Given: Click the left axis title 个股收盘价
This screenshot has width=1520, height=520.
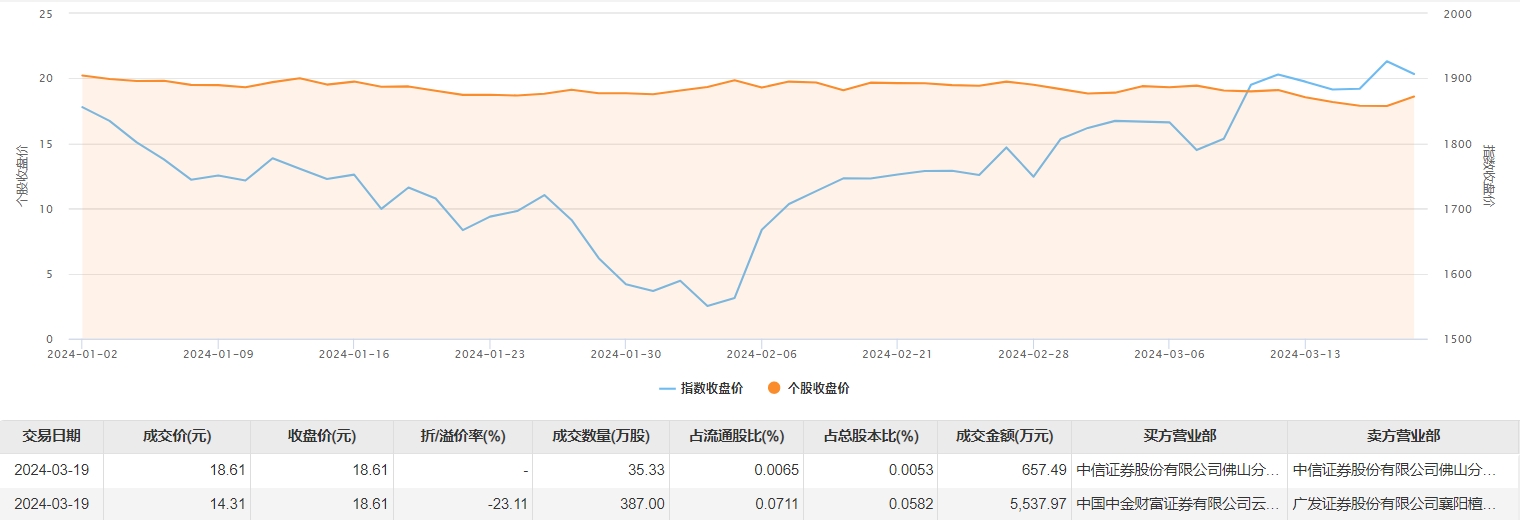Looking at the screenshot, I should pyautogui.click(x=22, y=176).
